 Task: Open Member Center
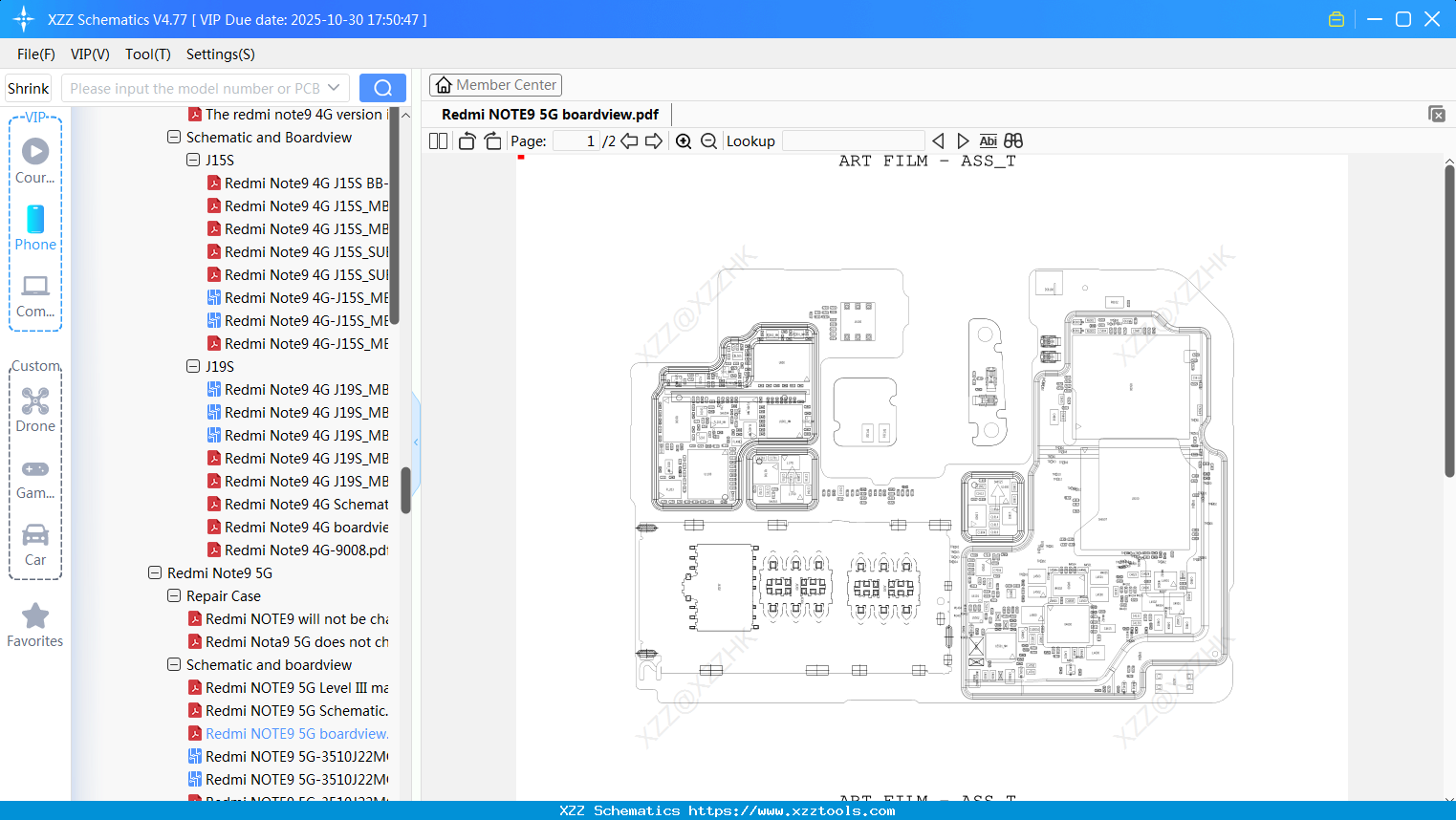[495, 84]
